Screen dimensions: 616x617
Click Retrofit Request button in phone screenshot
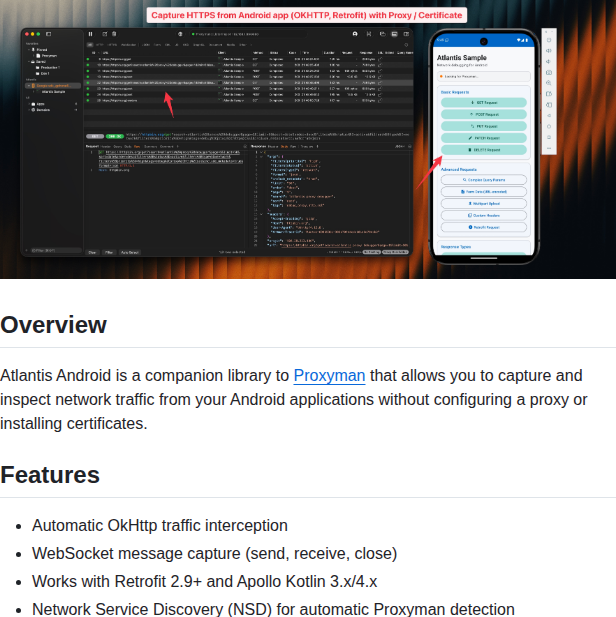click(484, 227)
